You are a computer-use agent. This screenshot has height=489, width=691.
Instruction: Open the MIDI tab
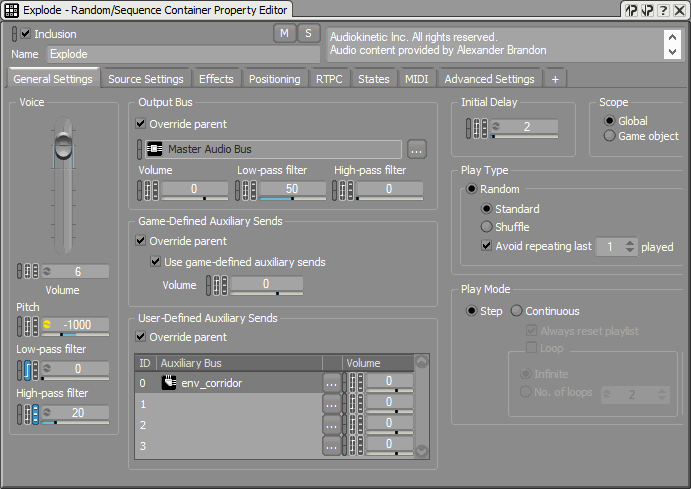416,79
